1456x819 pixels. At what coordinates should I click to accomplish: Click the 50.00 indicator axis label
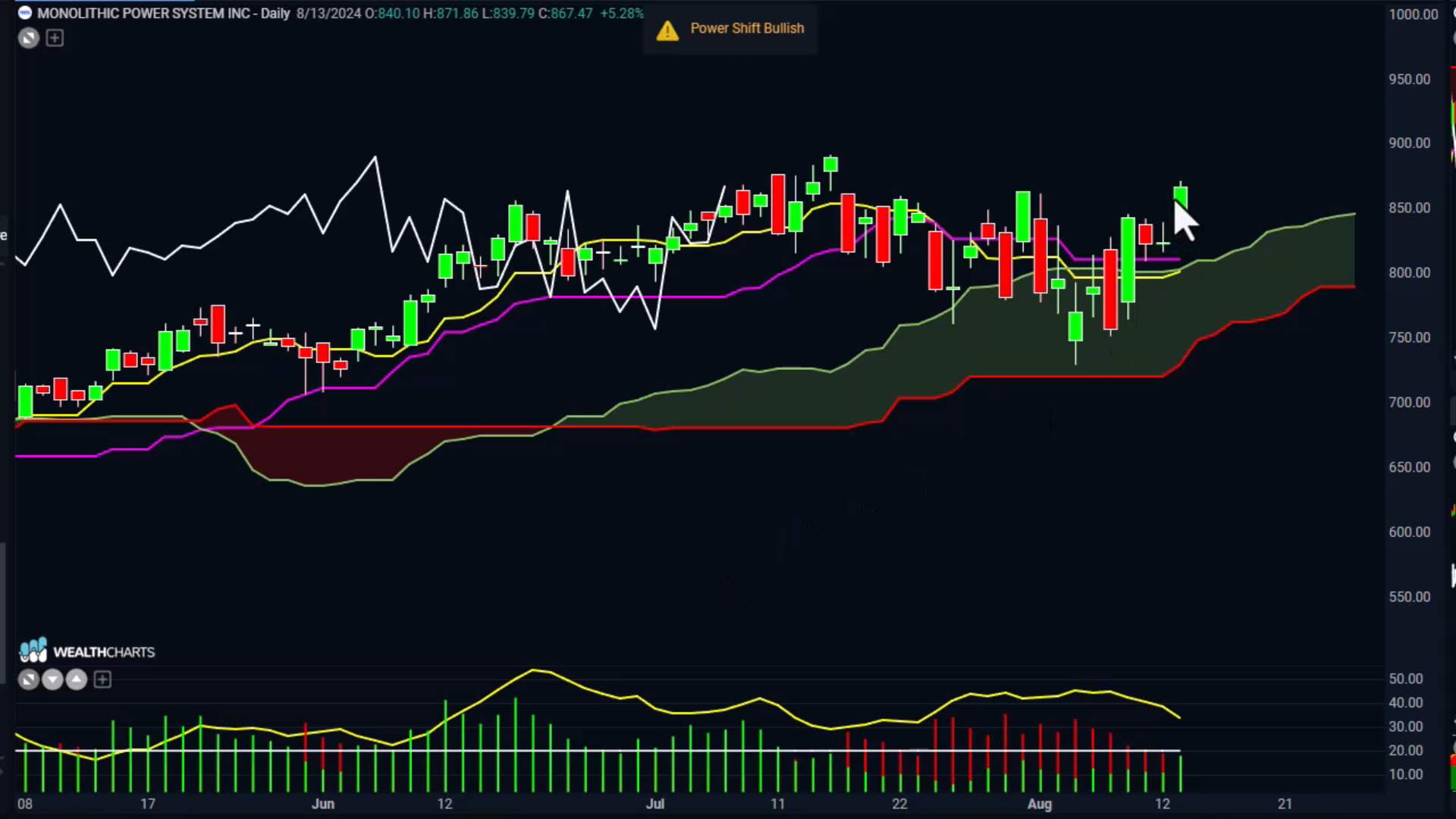[x=1406, y=679]
